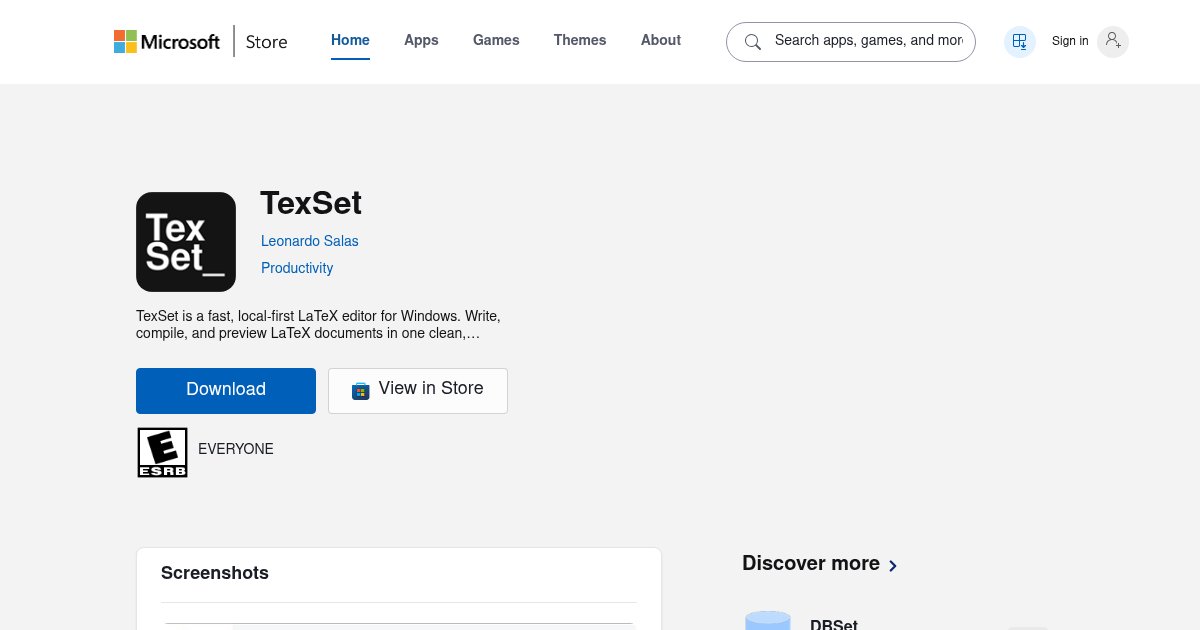The height and width of the screenshot is (630, 1200).
Task: Expand the truncated TexSet description
Action: coord(318,324)
